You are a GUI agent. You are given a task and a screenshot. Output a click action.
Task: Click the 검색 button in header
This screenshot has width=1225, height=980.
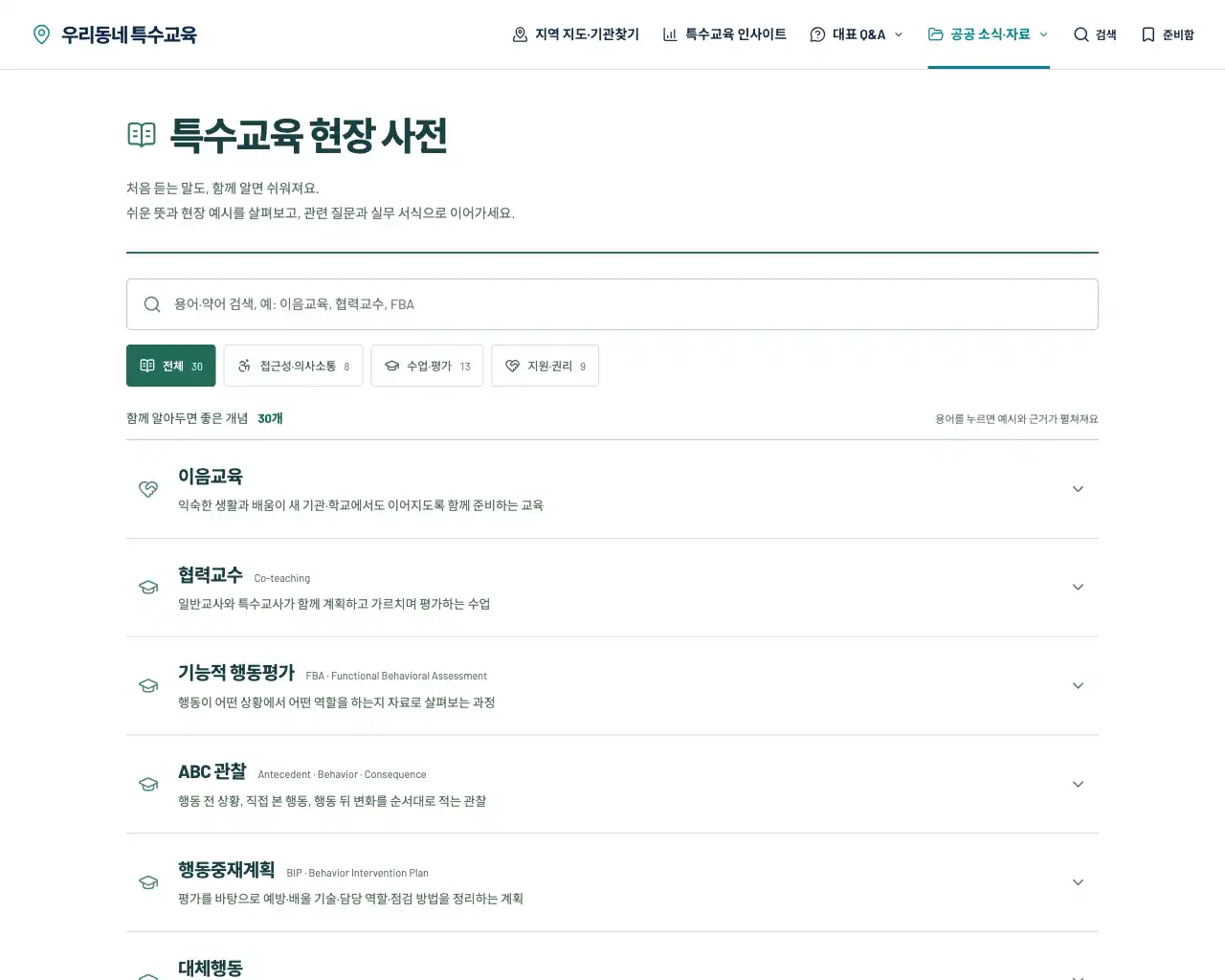click(x=1095, y=34)
